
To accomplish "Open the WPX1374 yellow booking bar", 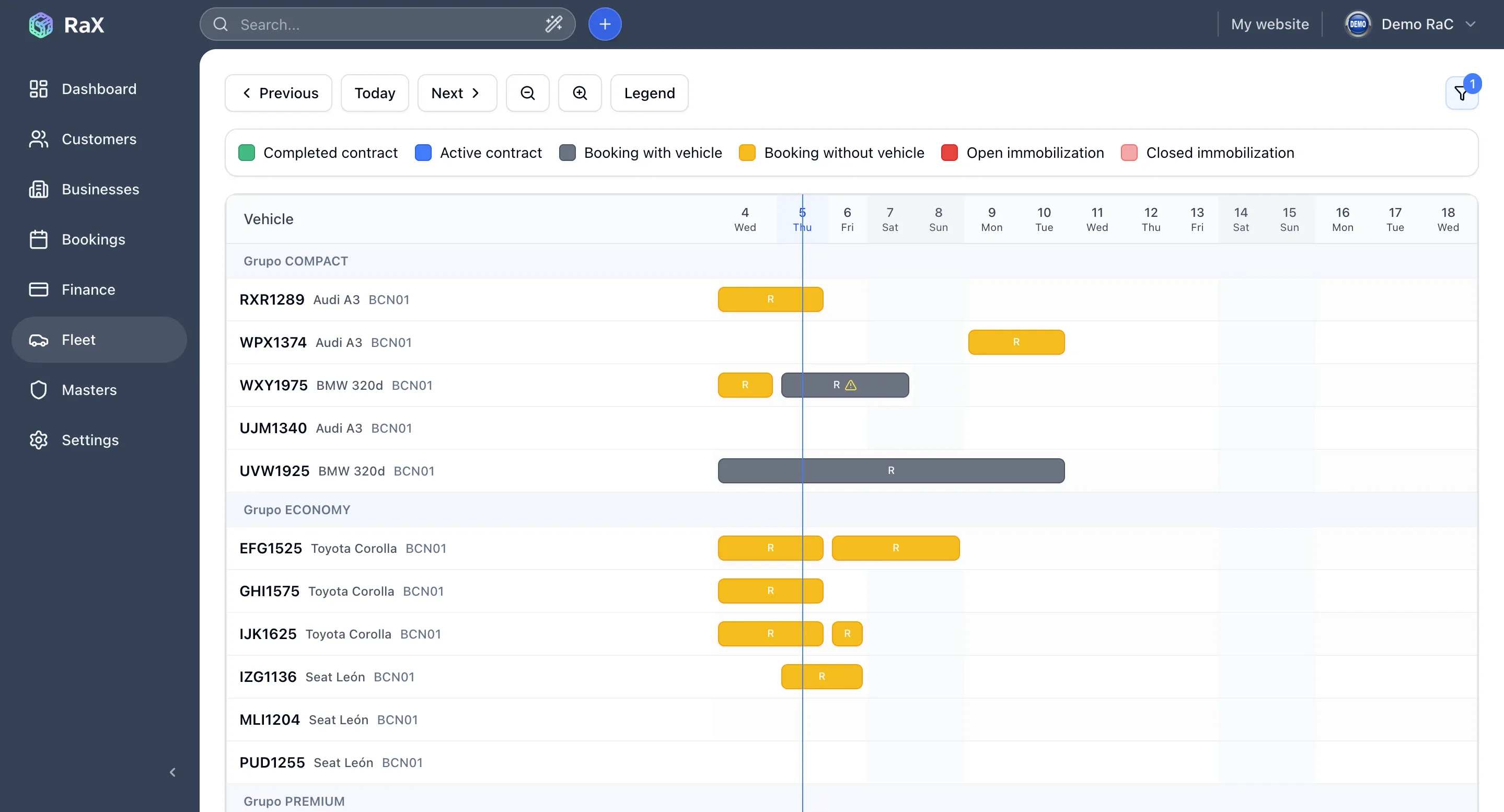I will click(1016, 342).
